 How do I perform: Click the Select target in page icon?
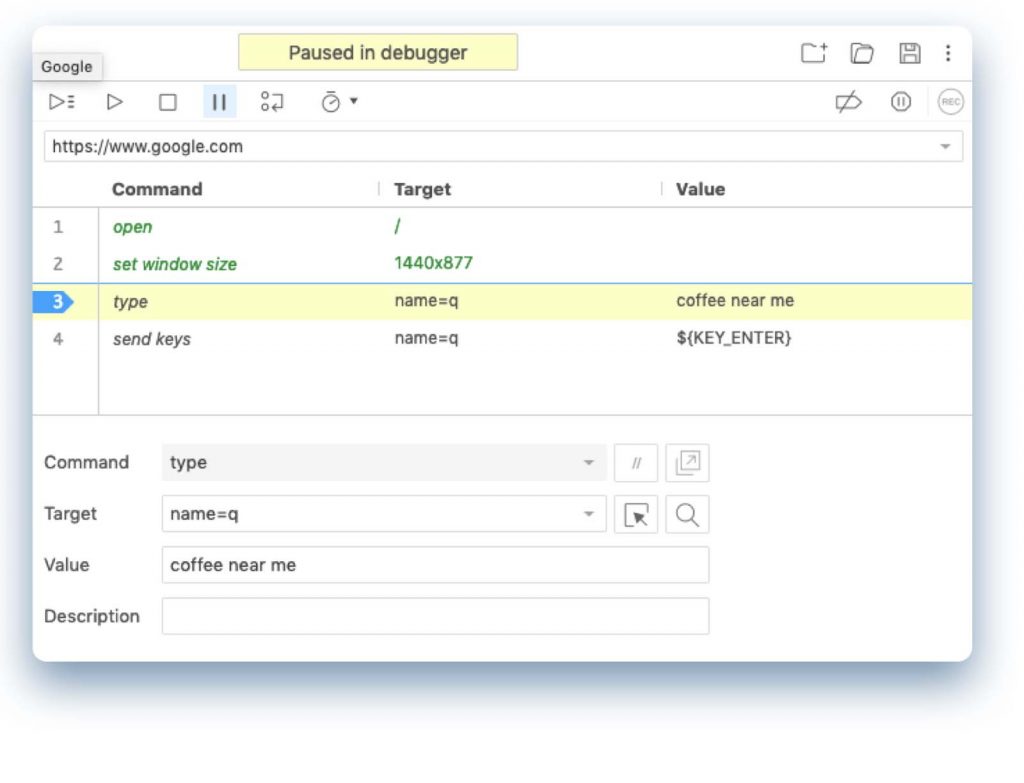(x=636, y=515)
